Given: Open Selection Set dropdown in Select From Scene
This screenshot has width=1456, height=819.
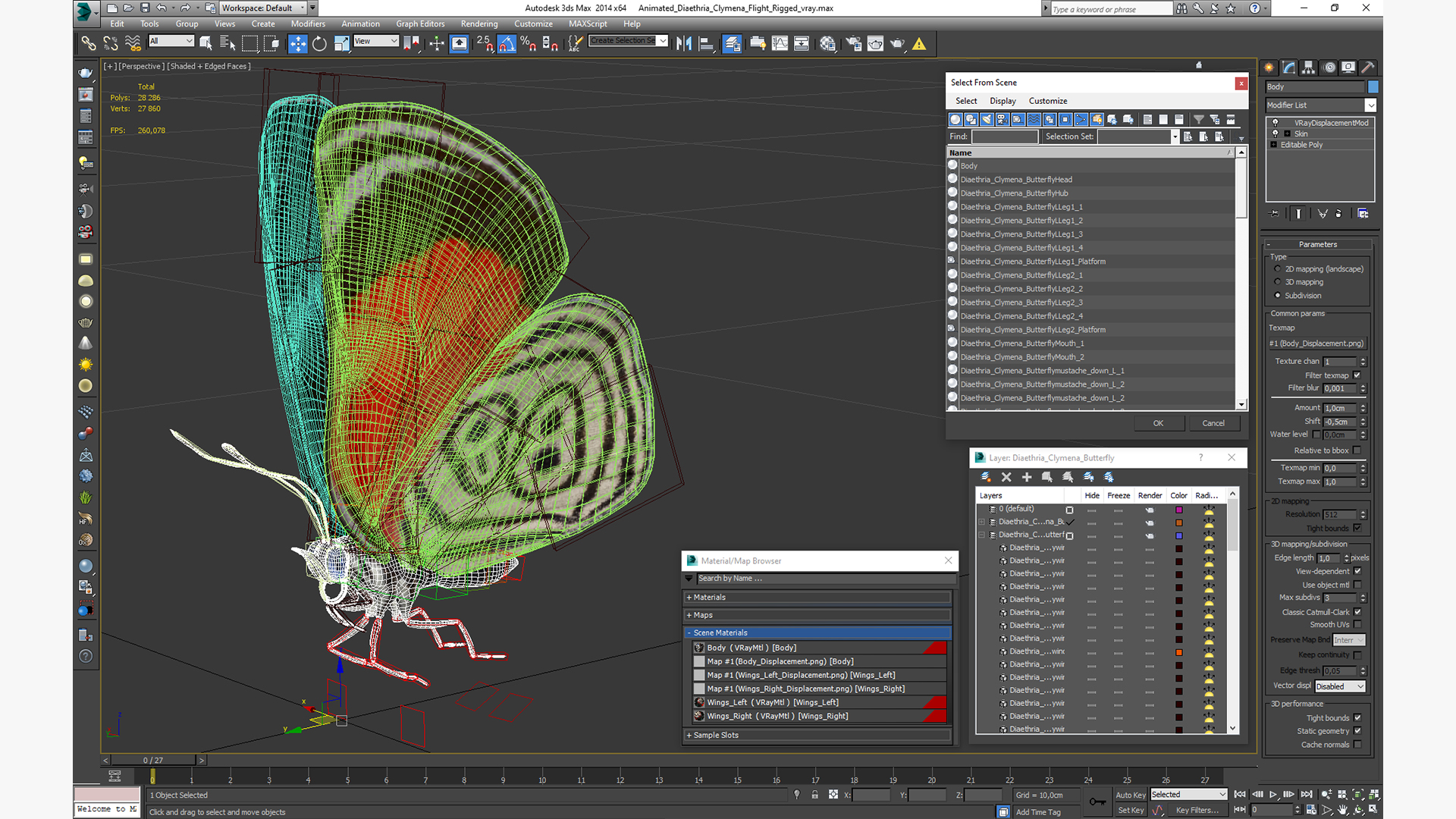Looking at the screenshot, I should tap(1175, 136).
